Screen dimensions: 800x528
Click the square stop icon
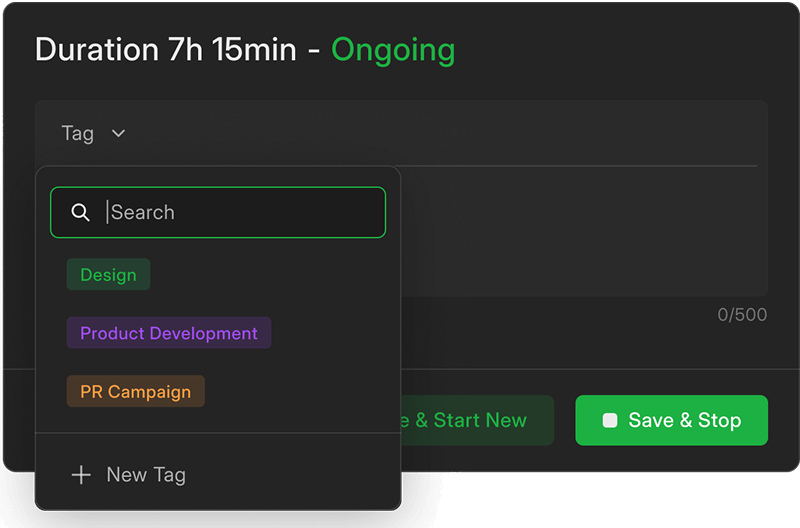pyautogui.click(x=610, y=421)
